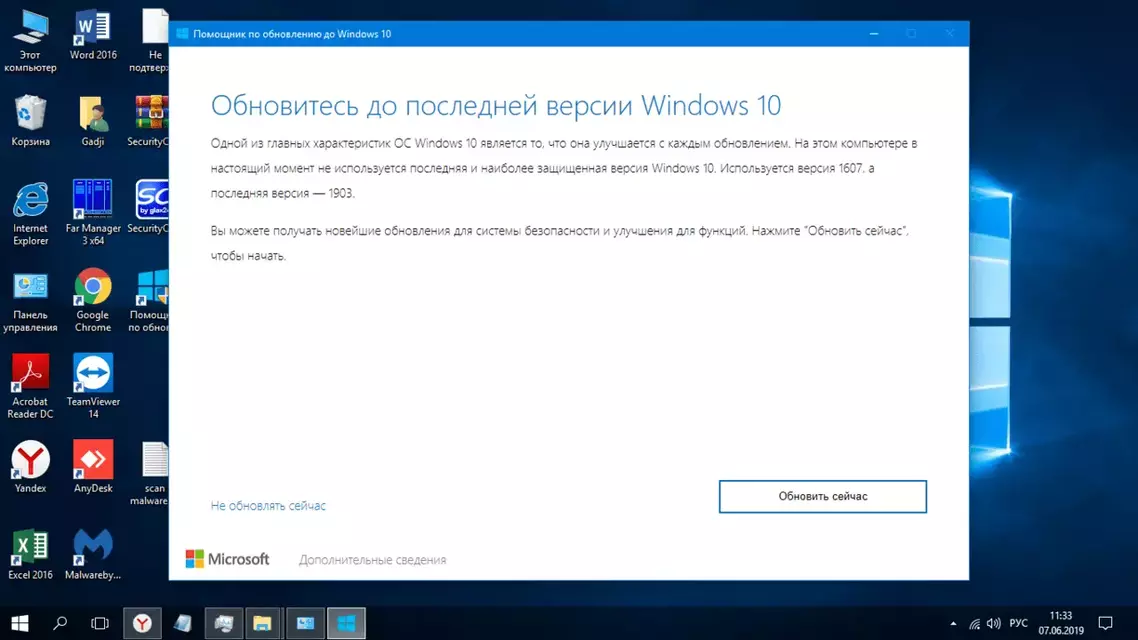Open the Этот компьютер desktop icon
Screen dimensions: 1138x640
tap(30, 41)
